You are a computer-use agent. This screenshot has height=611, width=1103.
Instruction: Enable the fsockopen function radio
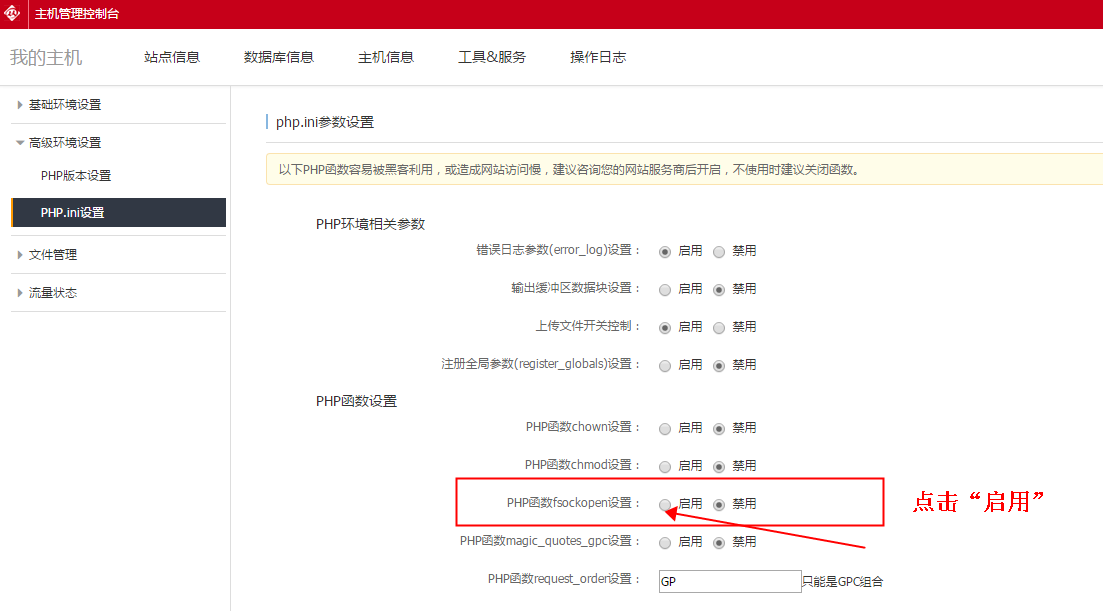[x=665, y=504]
